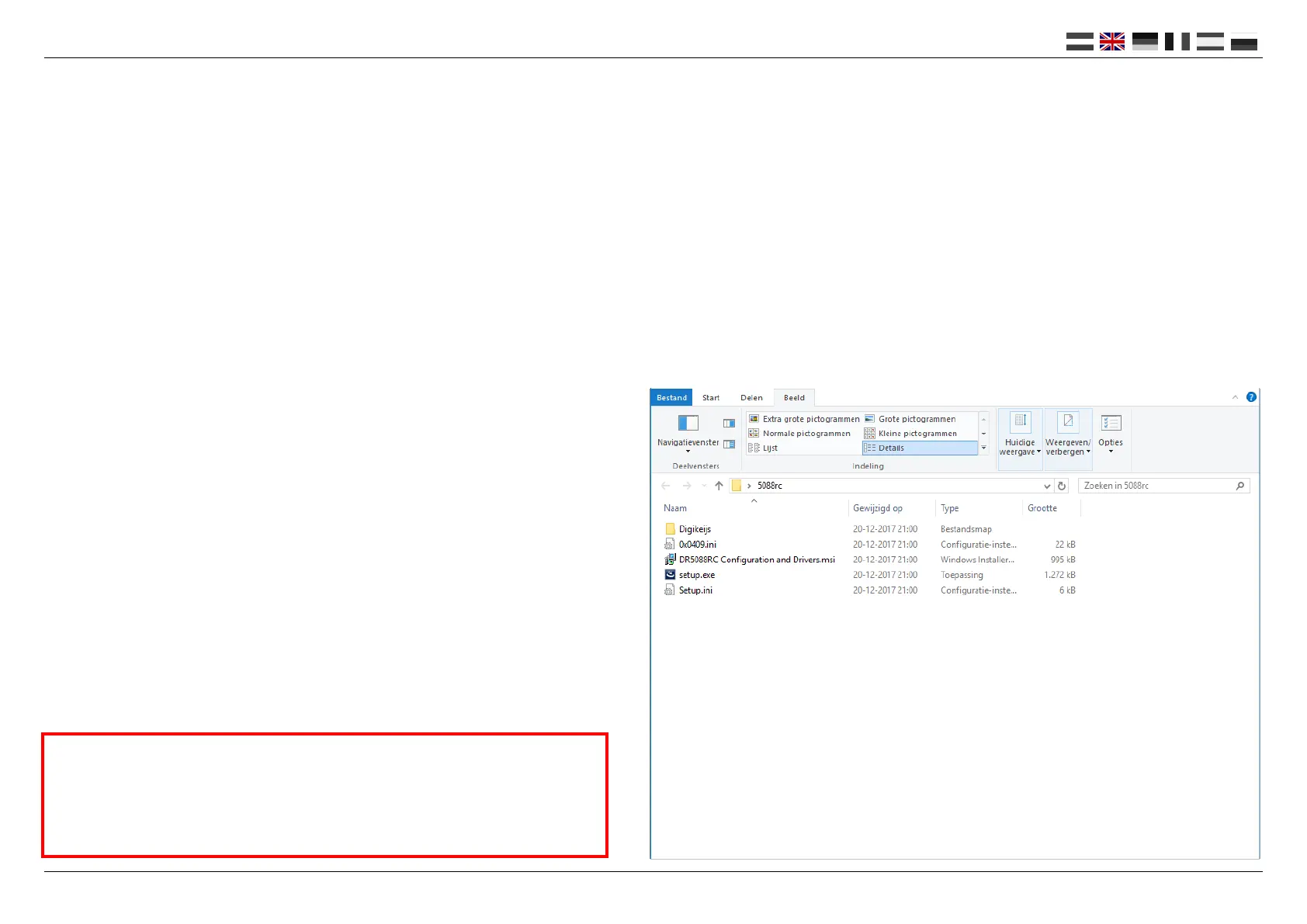
Task: Click the 995 kB size value
Action: (1063, 559)
